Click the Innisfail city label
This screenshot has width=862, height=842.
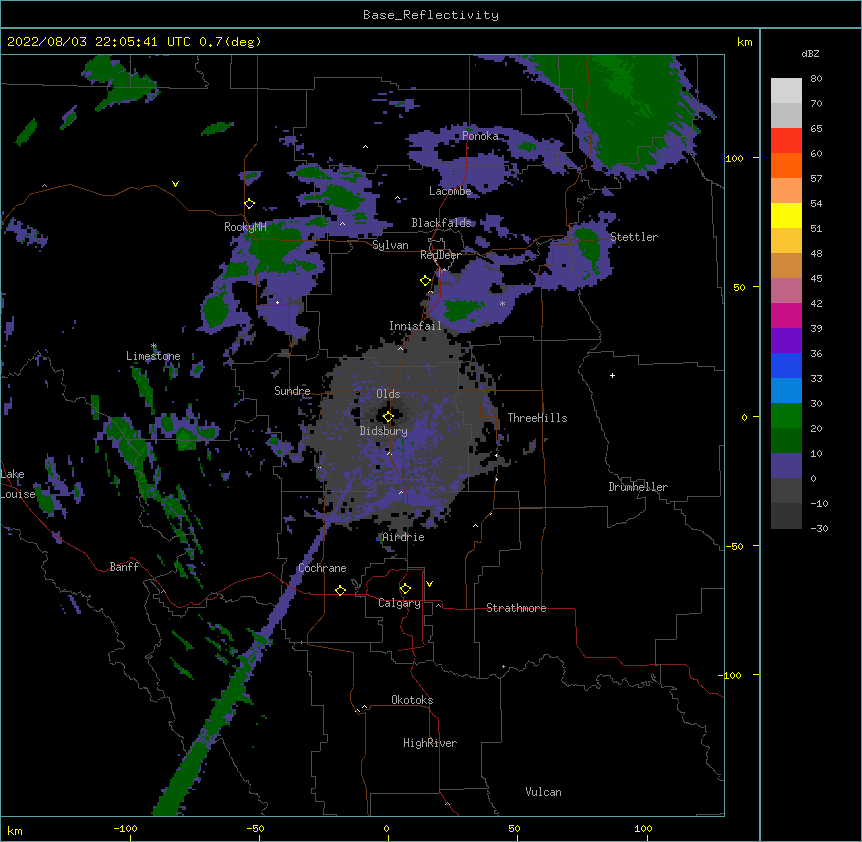click(x=415, y=326)
